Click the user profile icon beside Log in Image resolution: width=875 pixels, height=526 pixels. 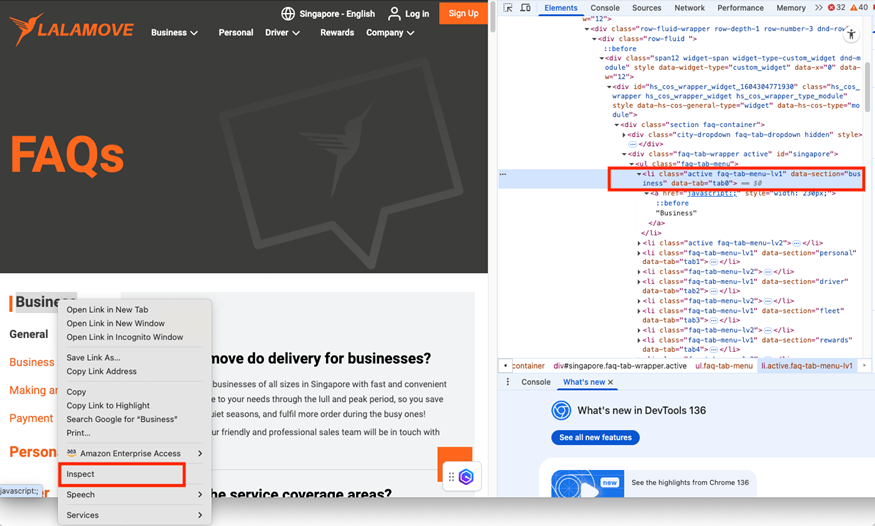point(394,13)
